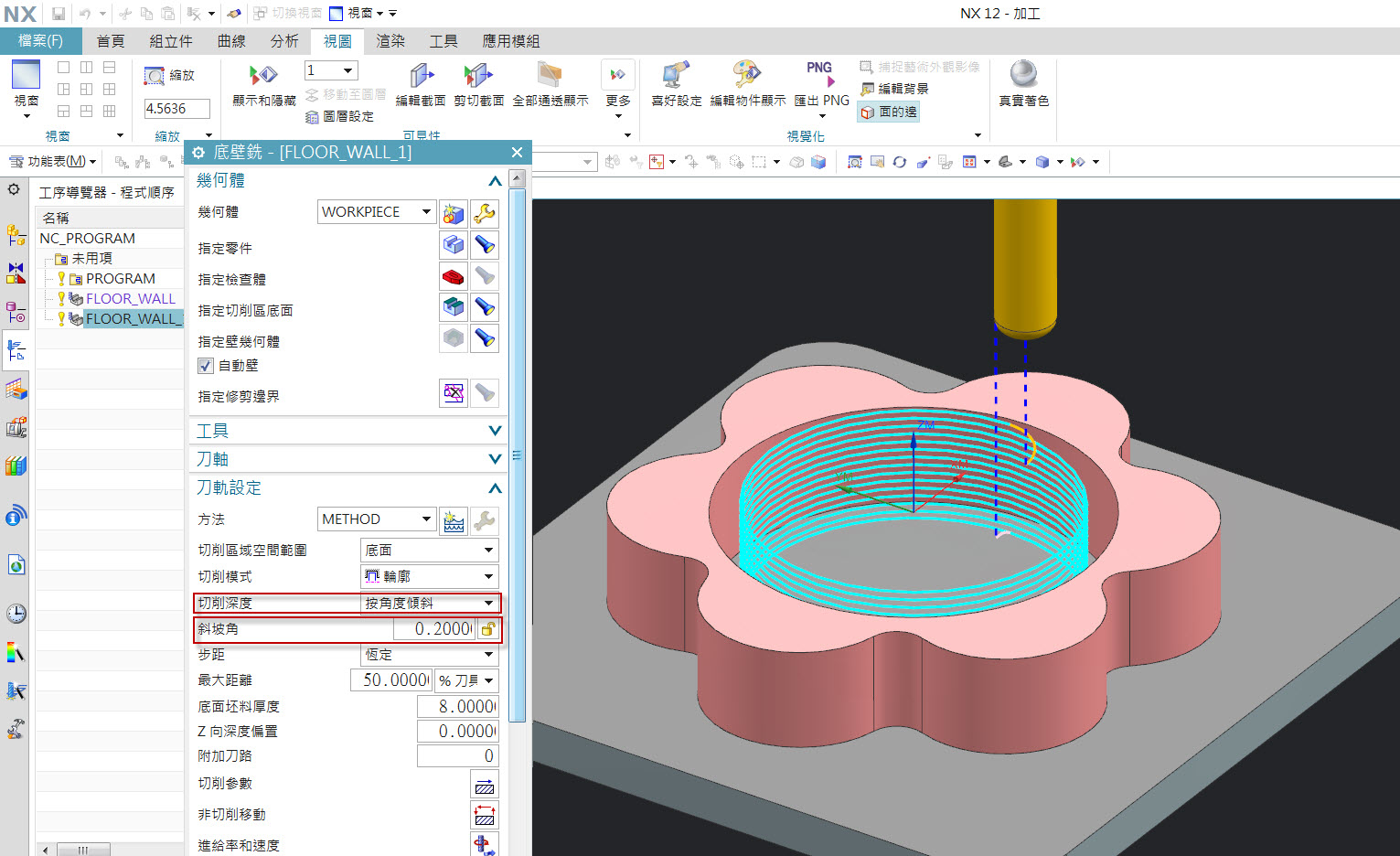Close the 底壁銑 dialog
Screen dimensions: 1400x856
point(517,153)
